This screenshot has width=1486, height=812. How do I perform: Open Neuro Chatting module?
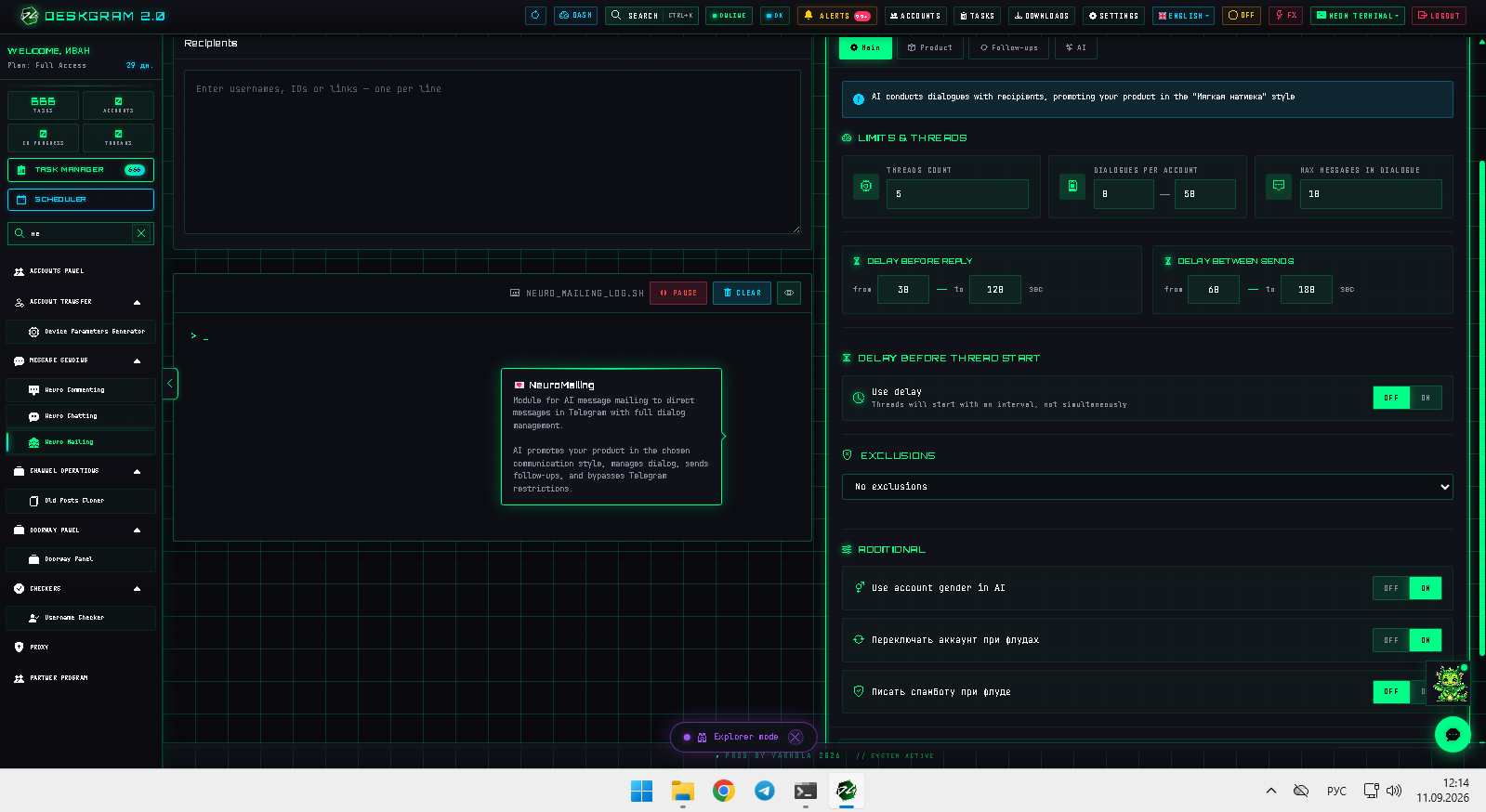pos(81,416)
